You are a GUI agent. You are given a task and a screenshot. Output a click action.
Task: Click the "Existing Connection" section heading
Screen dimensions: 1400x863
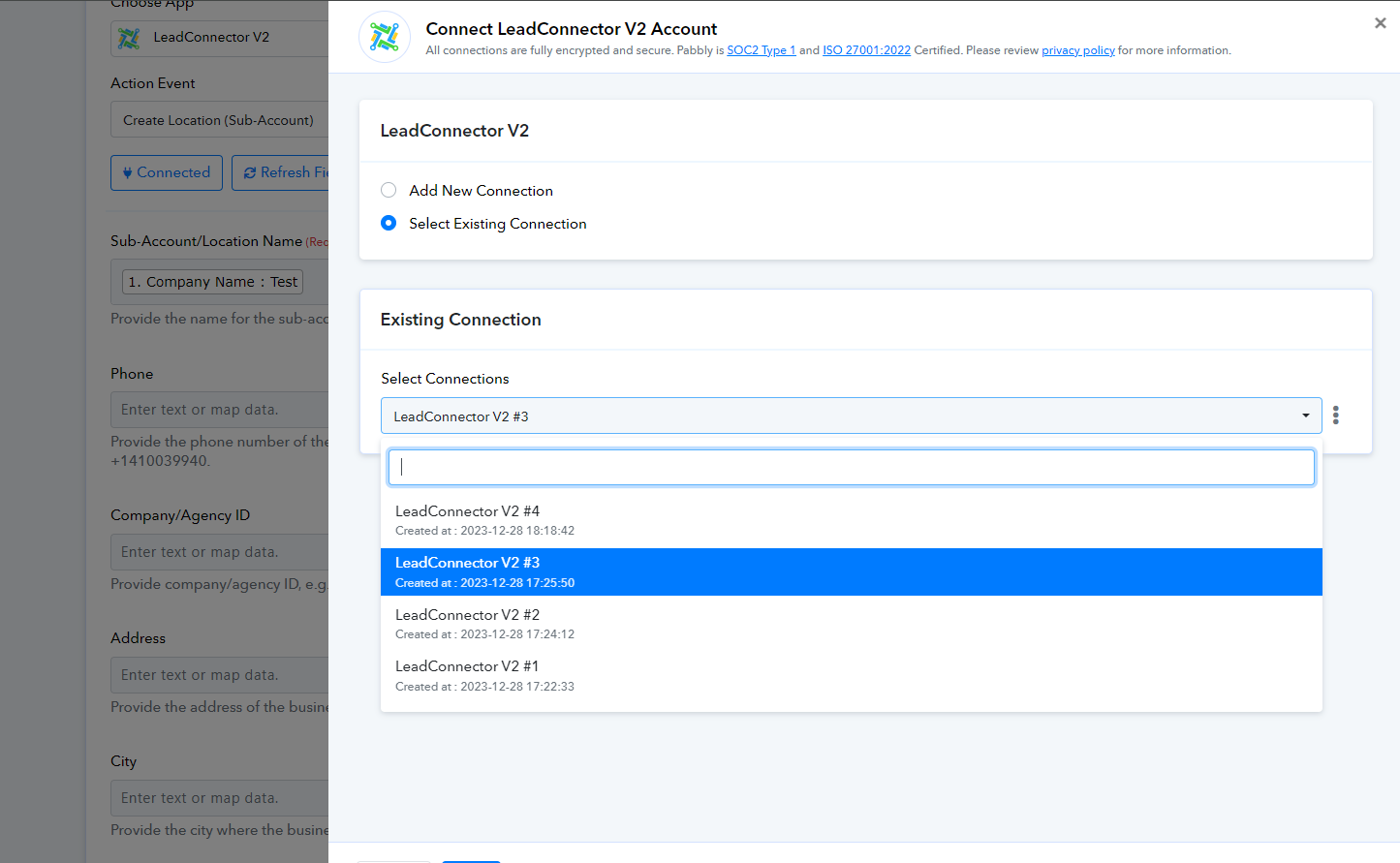pyautogui.click(x=461, y=320)
